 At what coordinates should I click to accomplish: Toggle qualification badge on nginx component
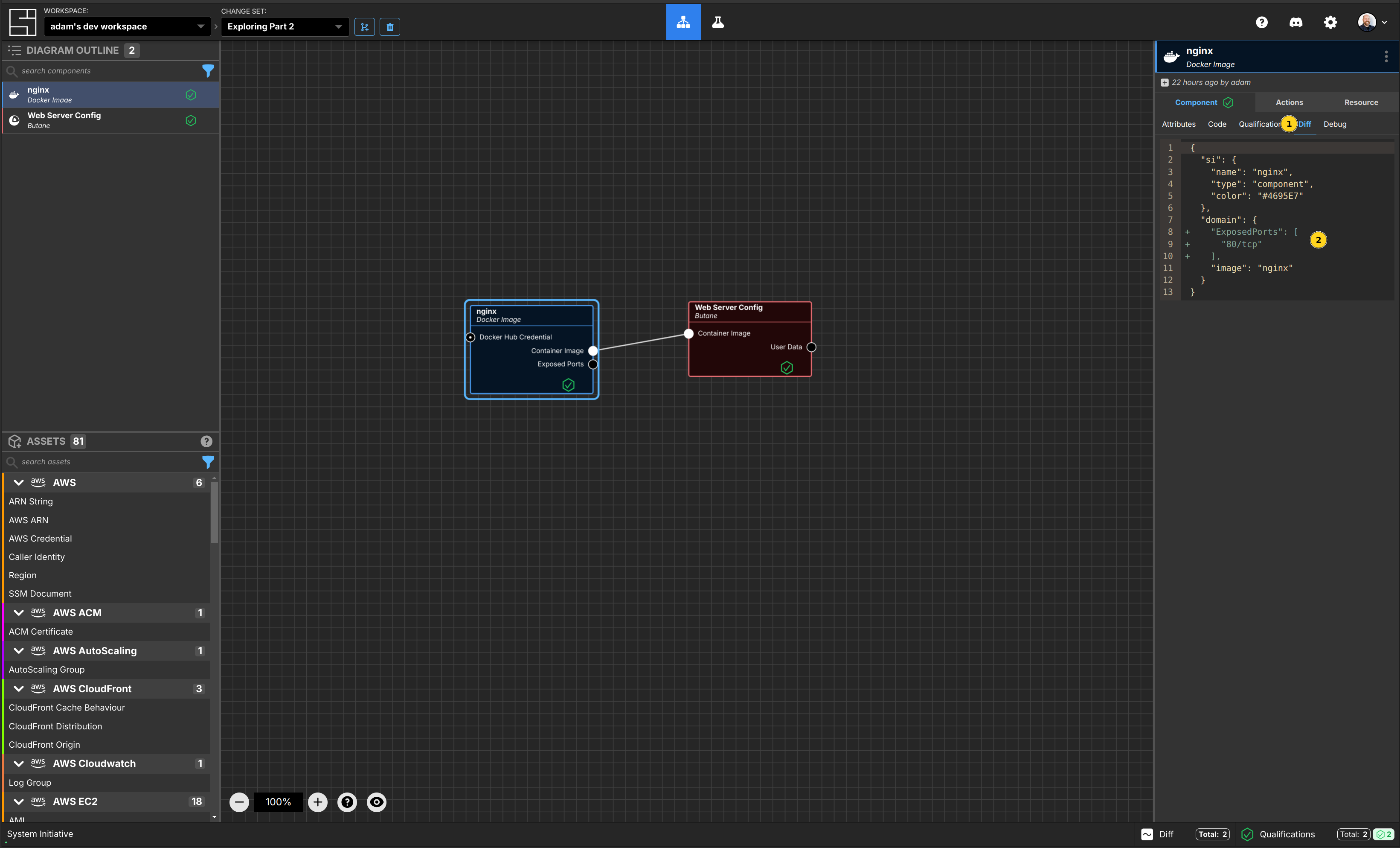point(569,384)
